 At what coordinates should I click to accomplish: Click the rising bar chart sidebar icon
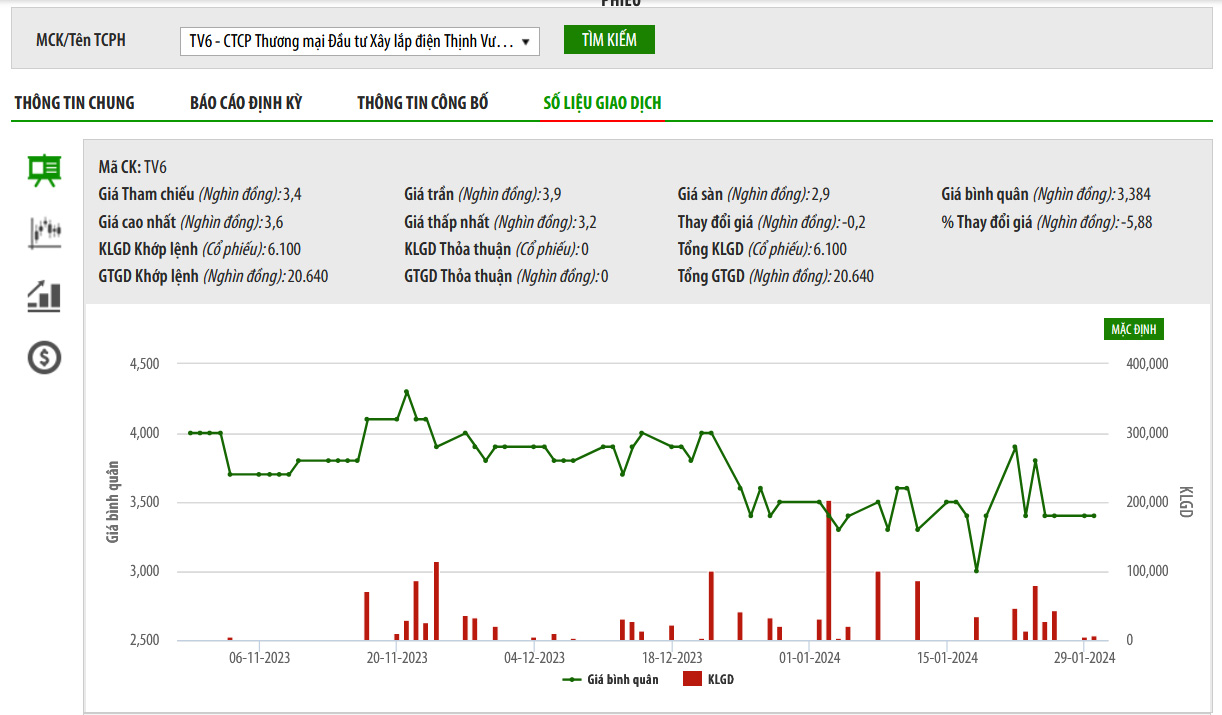click(x=44, y=295)
